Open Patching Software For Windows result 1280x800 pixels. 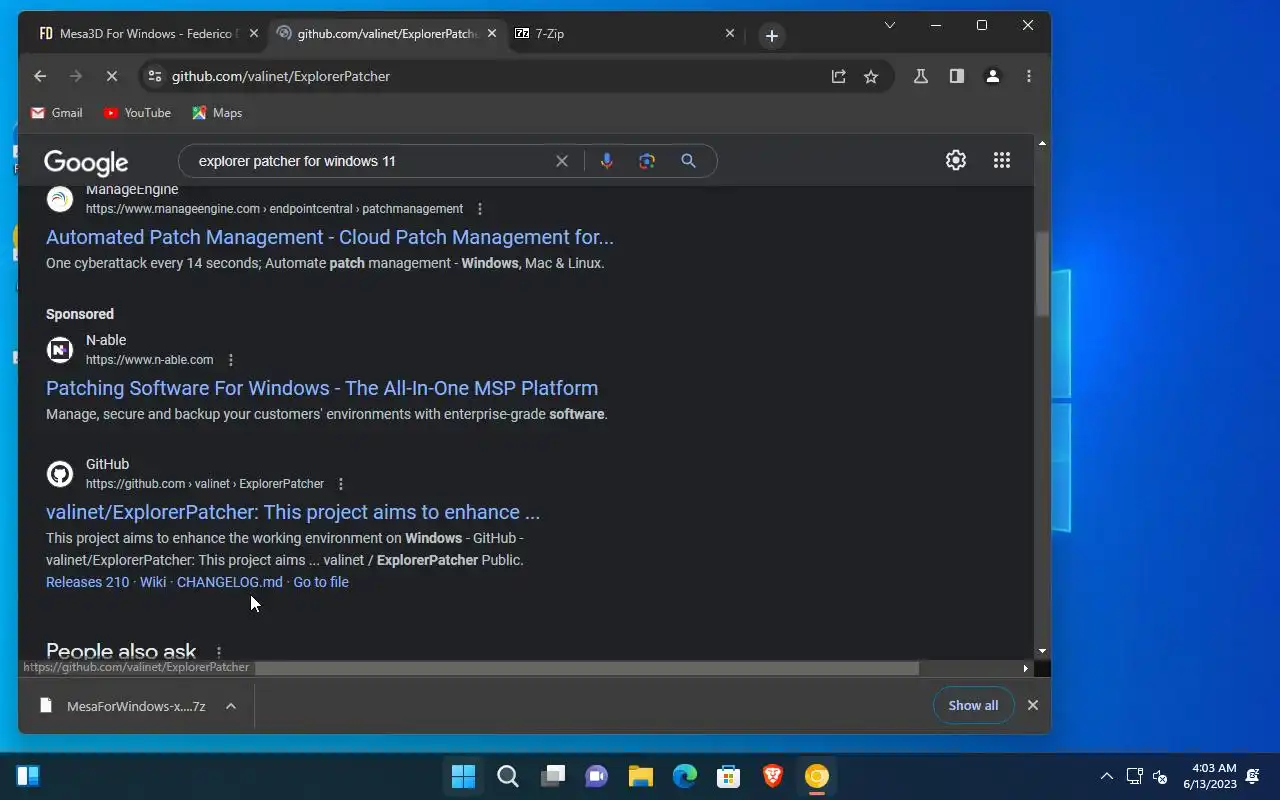tap(322, 388)
